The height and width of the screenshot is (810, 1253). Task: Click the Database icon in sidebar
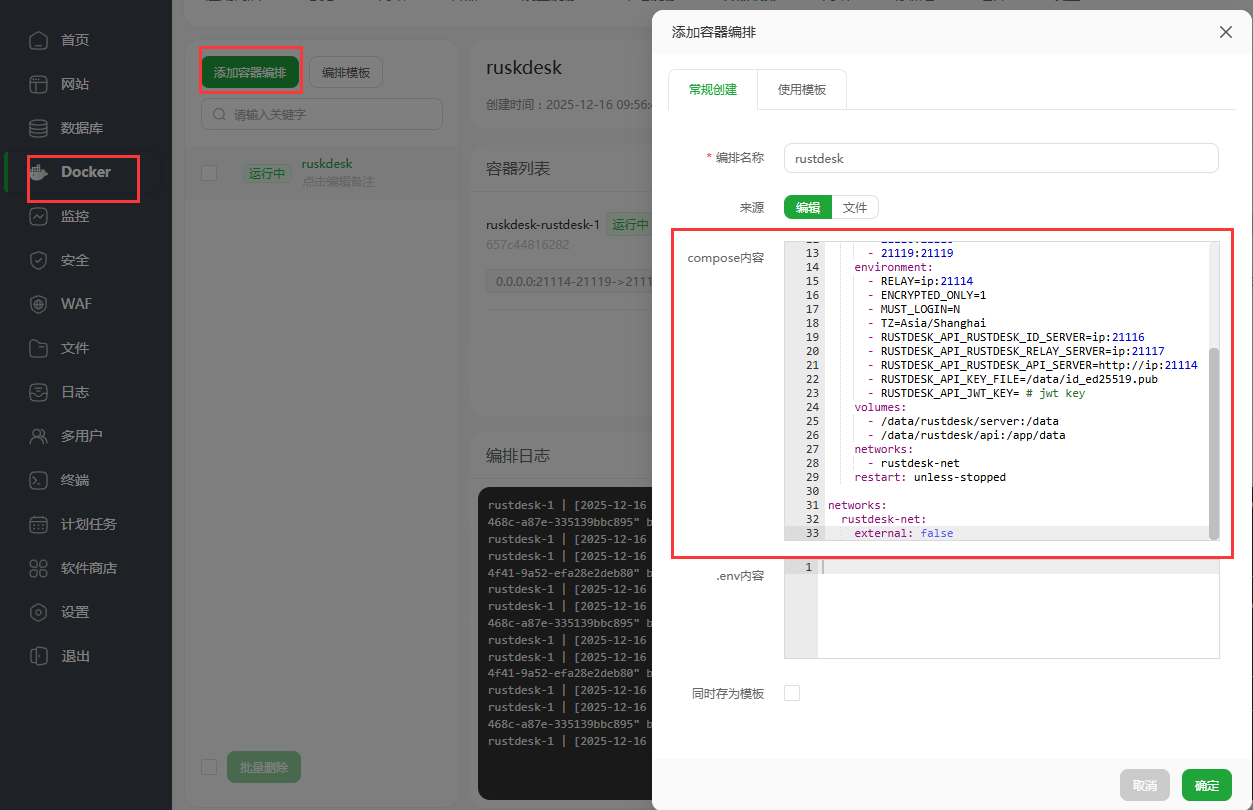pos(38,128)
